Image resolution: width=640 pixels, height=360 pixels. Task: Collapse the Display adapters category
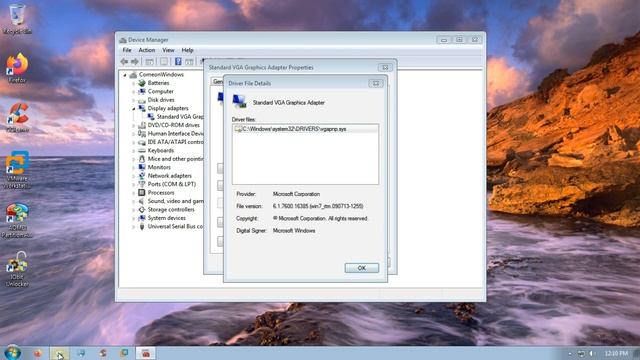[133, 109]
